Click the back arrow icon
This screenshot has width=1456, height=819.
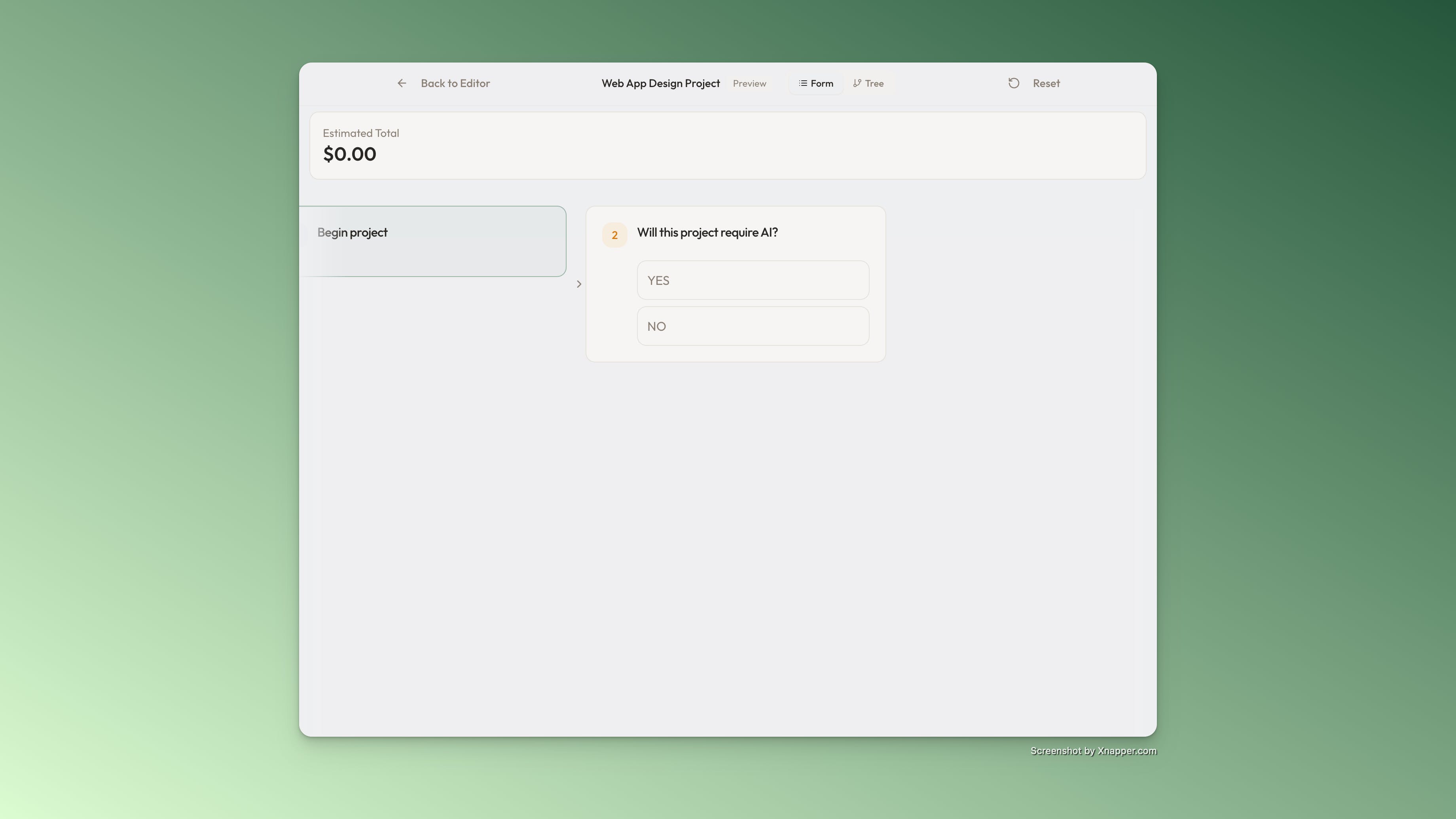(x=401, y=83)
